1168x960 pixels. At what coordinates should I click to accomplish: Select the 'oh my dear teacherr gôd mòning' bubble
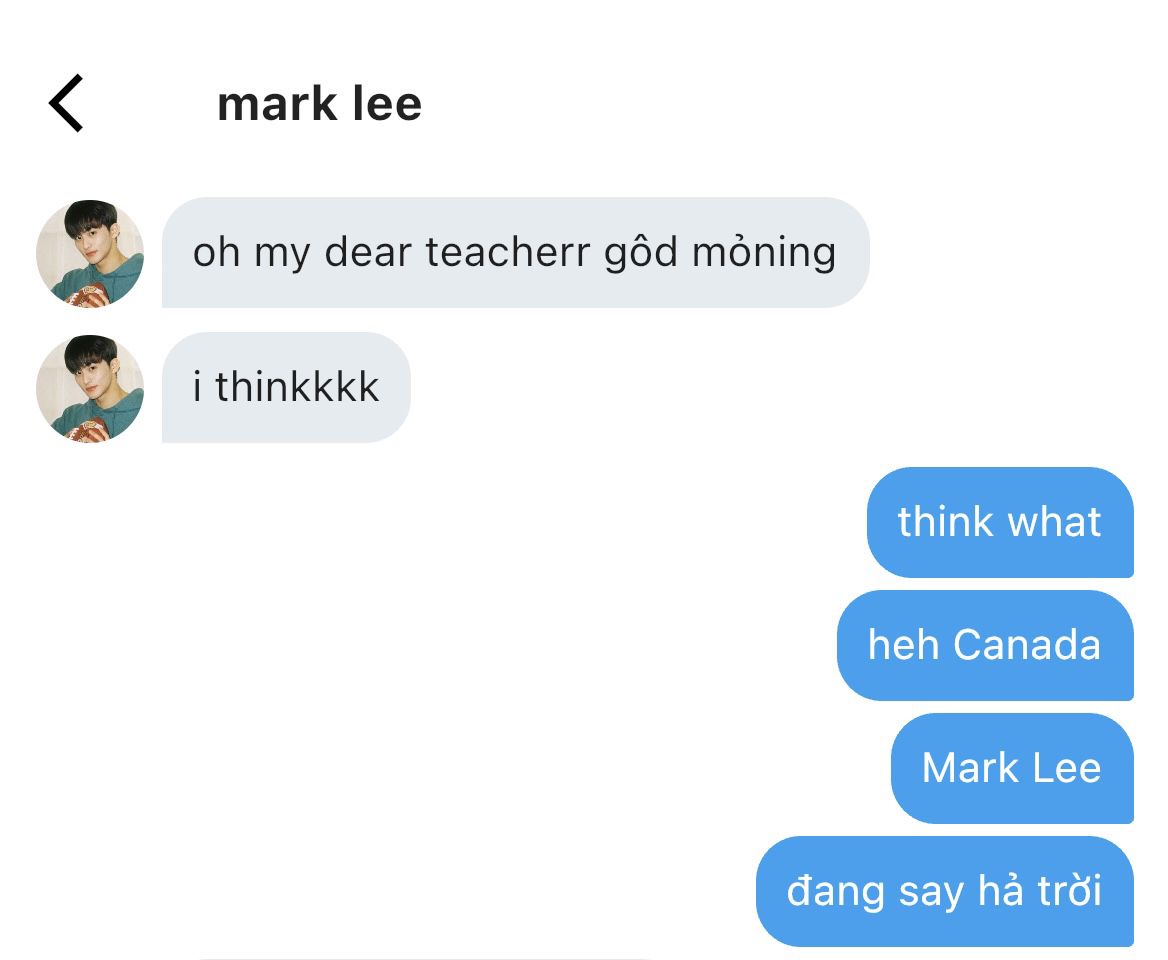tap(515, 252)
